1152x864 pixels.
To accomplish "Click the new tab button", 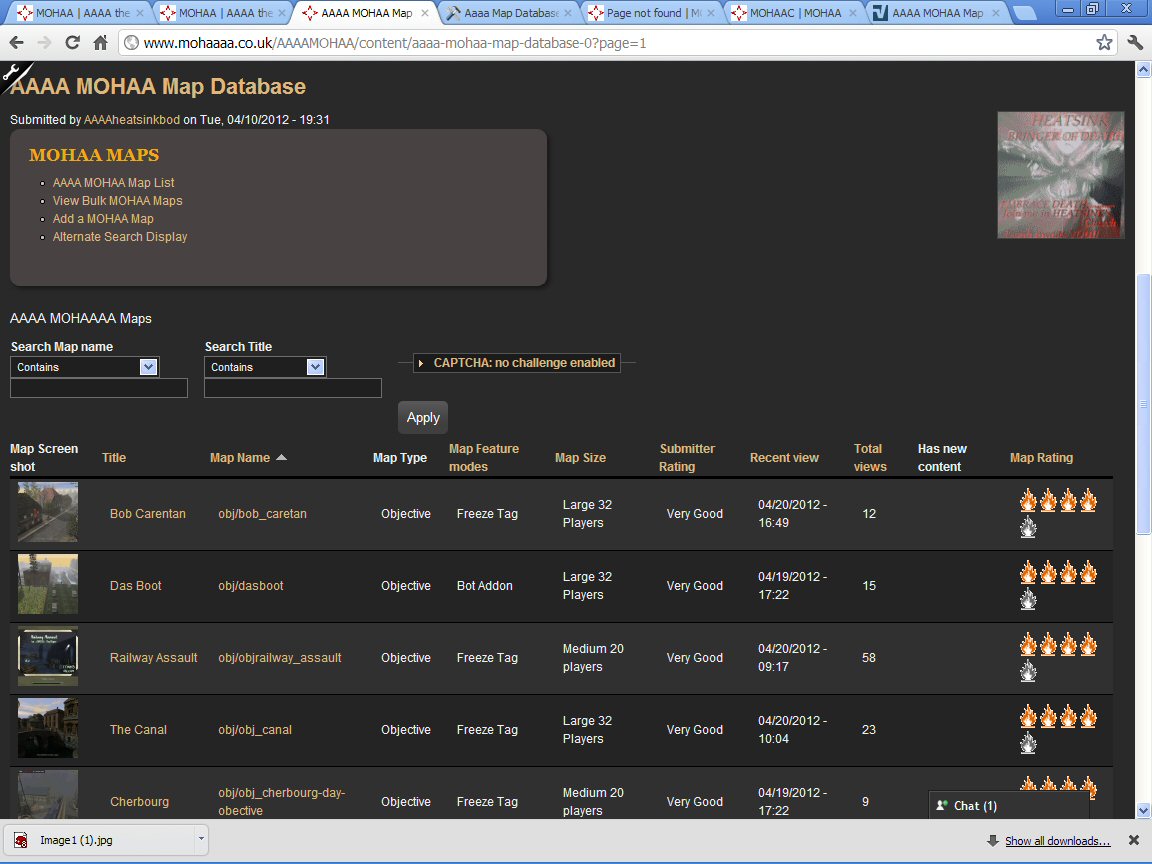I will pyautogui.click(x=1024, y=12).
